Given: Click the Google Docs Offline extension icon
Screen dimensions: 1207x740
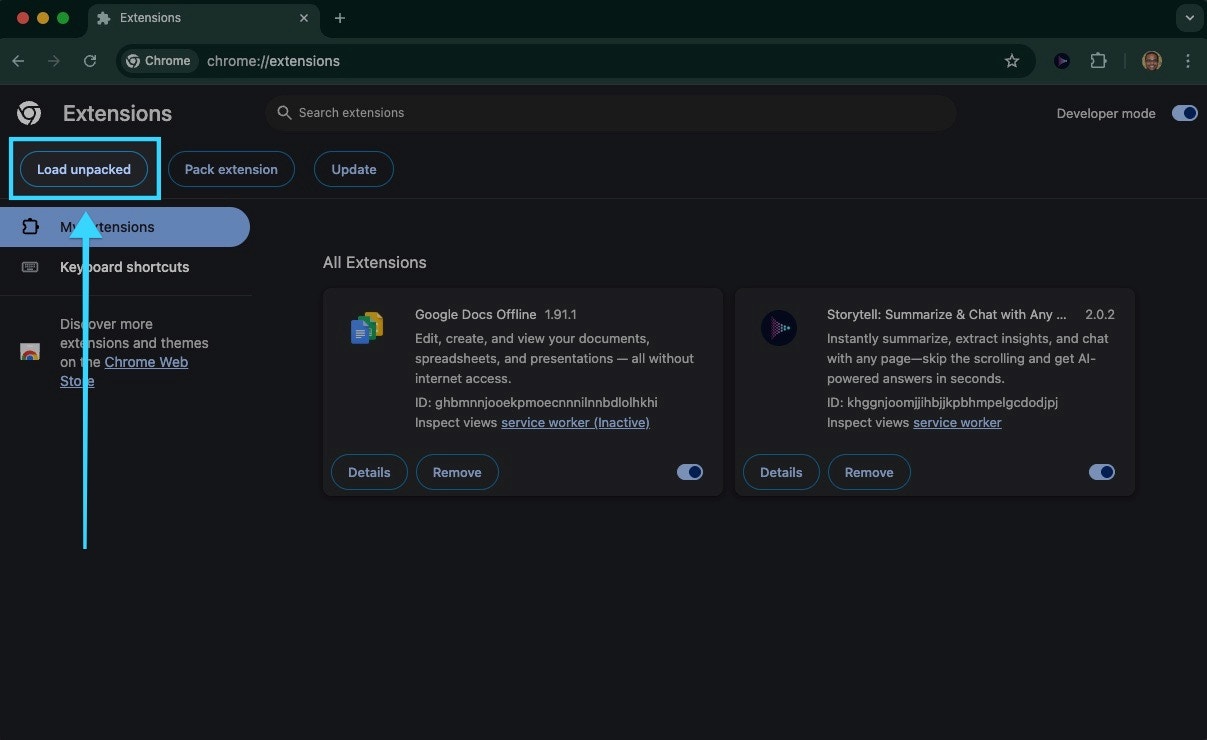Looking at the screenshot, I should (367, 328).
